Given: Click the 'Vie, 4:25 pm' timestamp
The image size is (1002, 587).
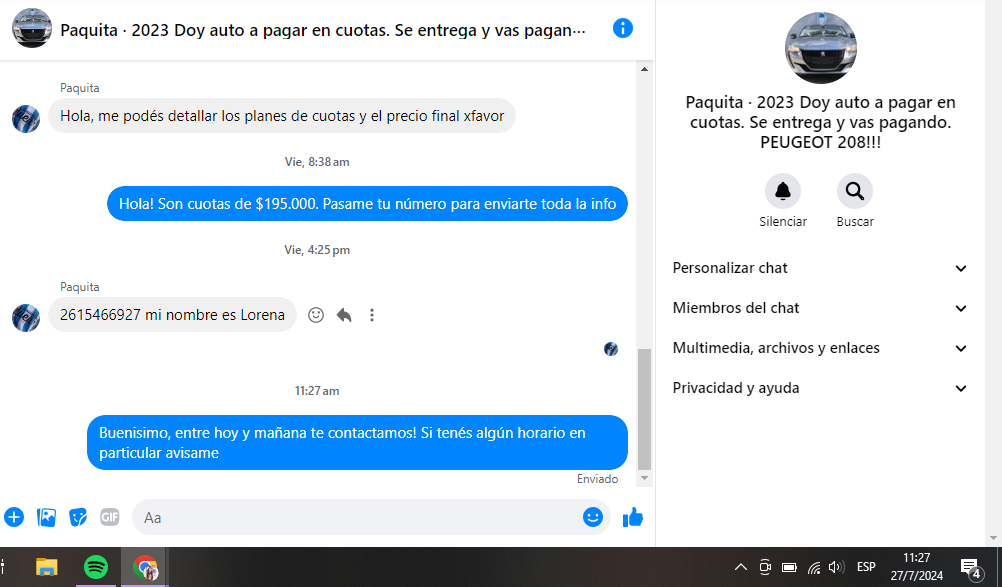Looking at the screenshot, I should [x=317, y=250].
